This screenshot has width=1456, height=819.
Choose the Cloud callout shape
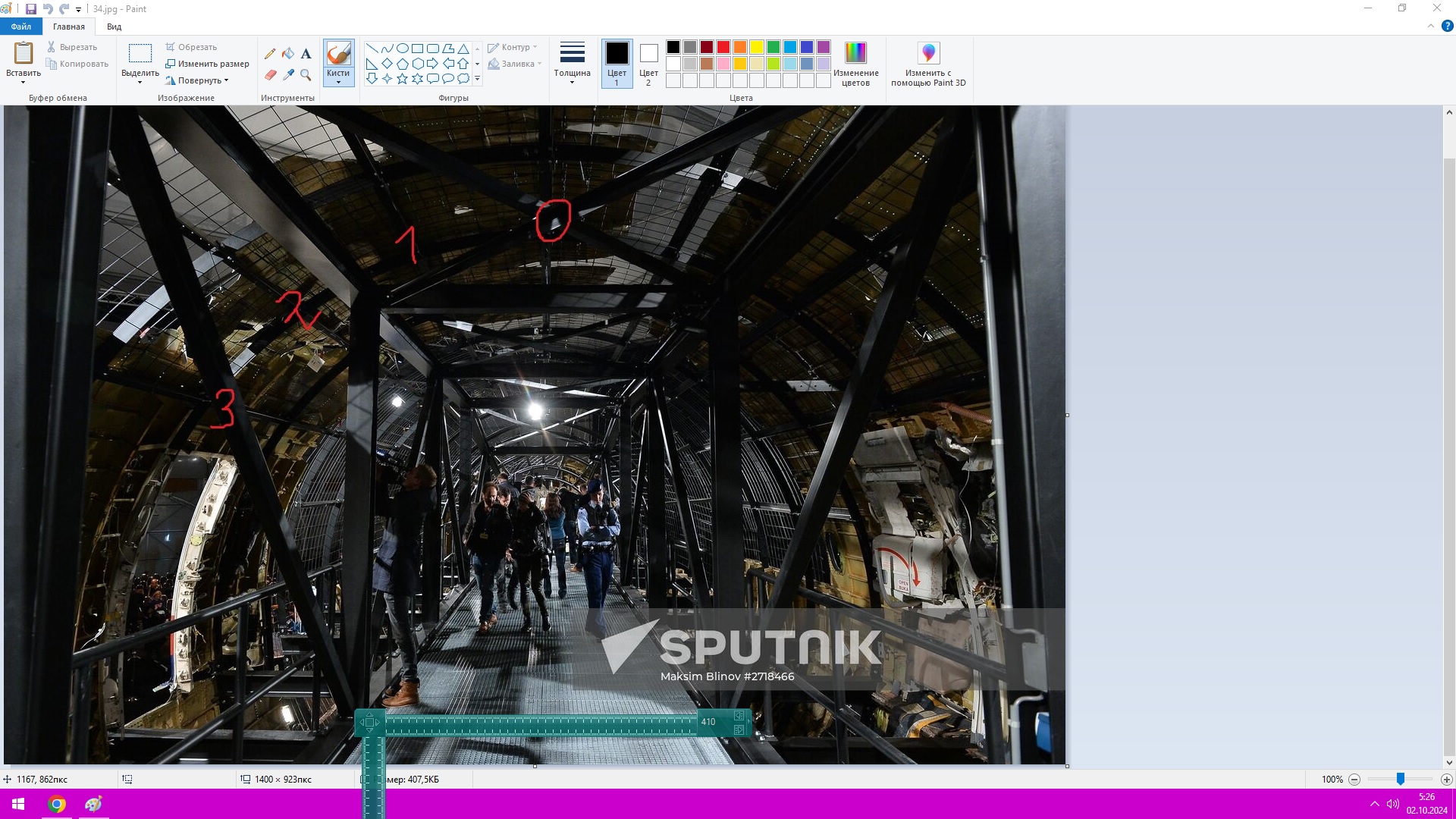463,79
